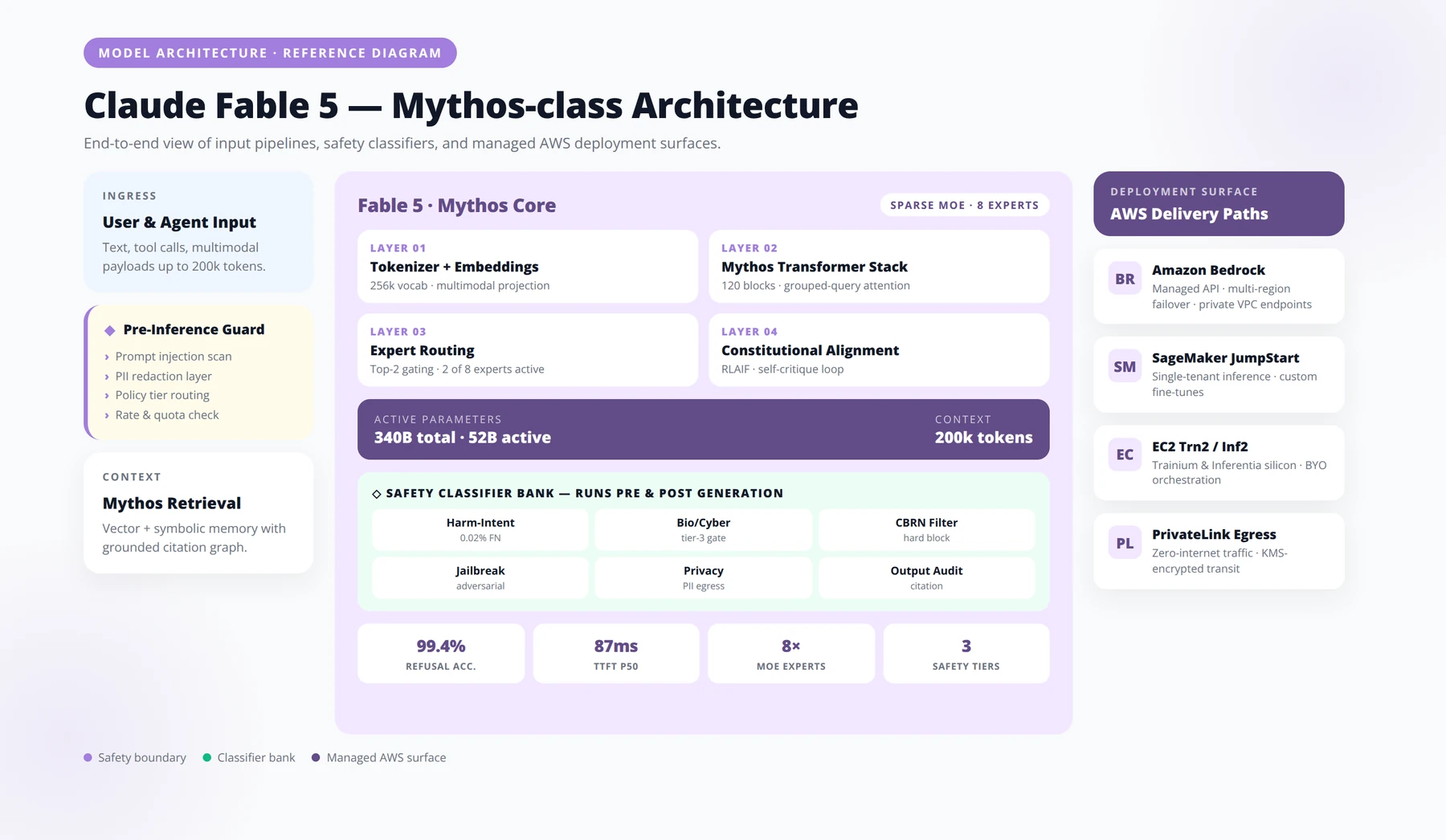The width and height of the screenshot is (1446, 840).
Task: Click the PL PrivateLink badge icon
Action: pyautogui.click(x=1125, y=543)
